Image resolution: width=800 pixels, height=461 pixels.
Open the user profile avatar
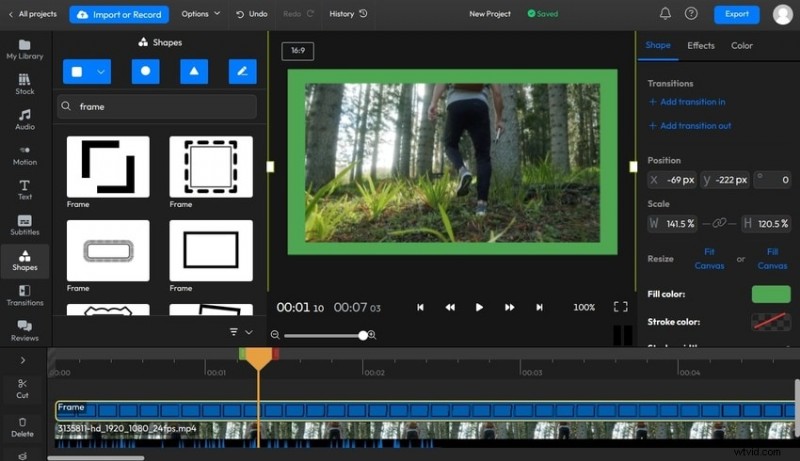click(x=783, y=14)
